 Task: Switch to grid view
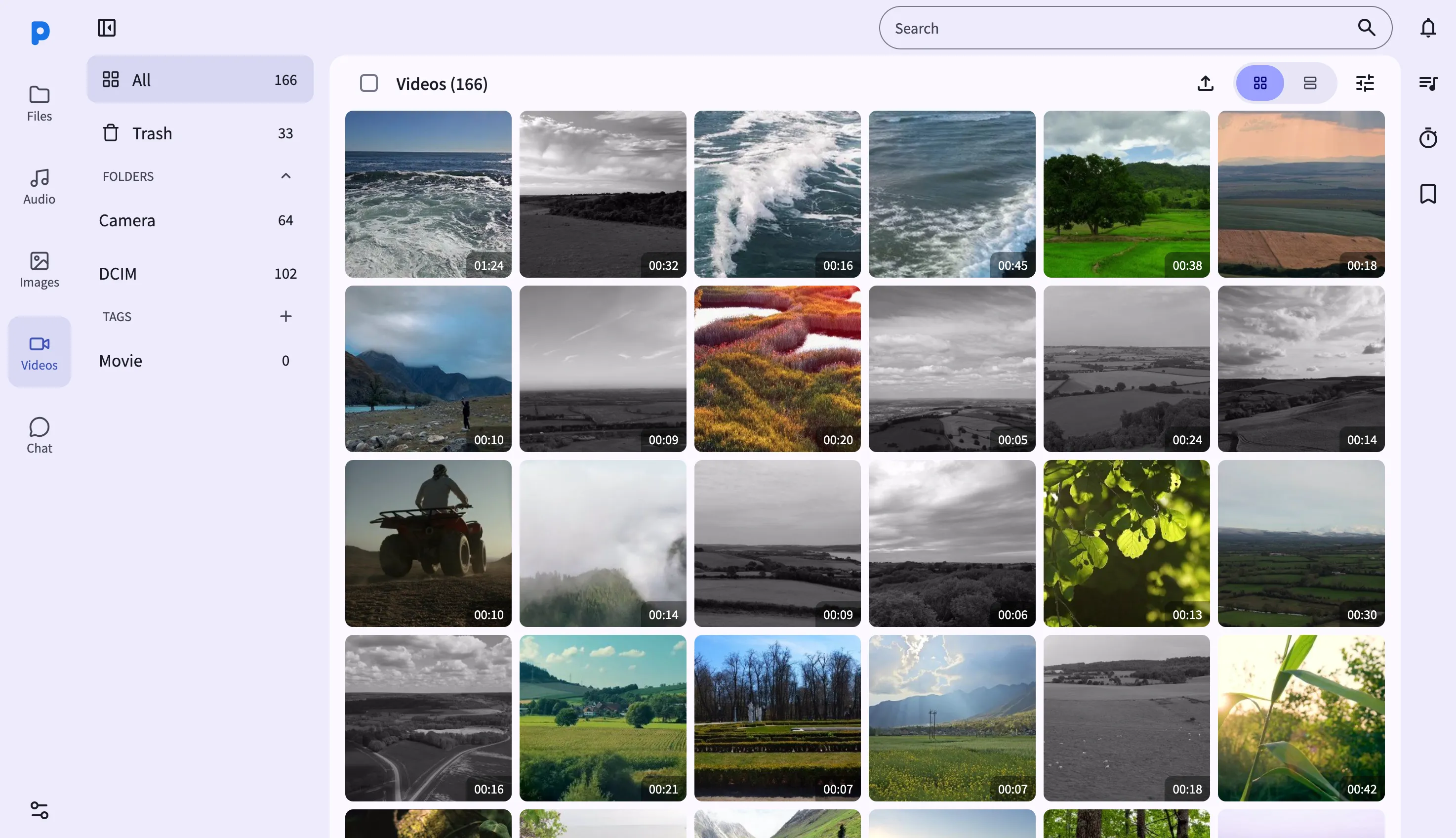click(1260, 84)
